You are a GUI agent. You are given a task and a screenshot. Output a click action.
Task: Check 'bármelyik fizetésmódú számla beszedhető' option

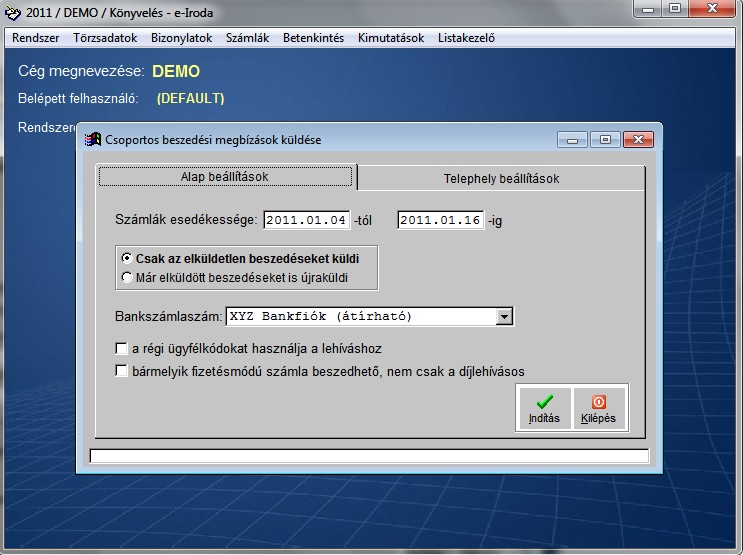coord(121,371)
